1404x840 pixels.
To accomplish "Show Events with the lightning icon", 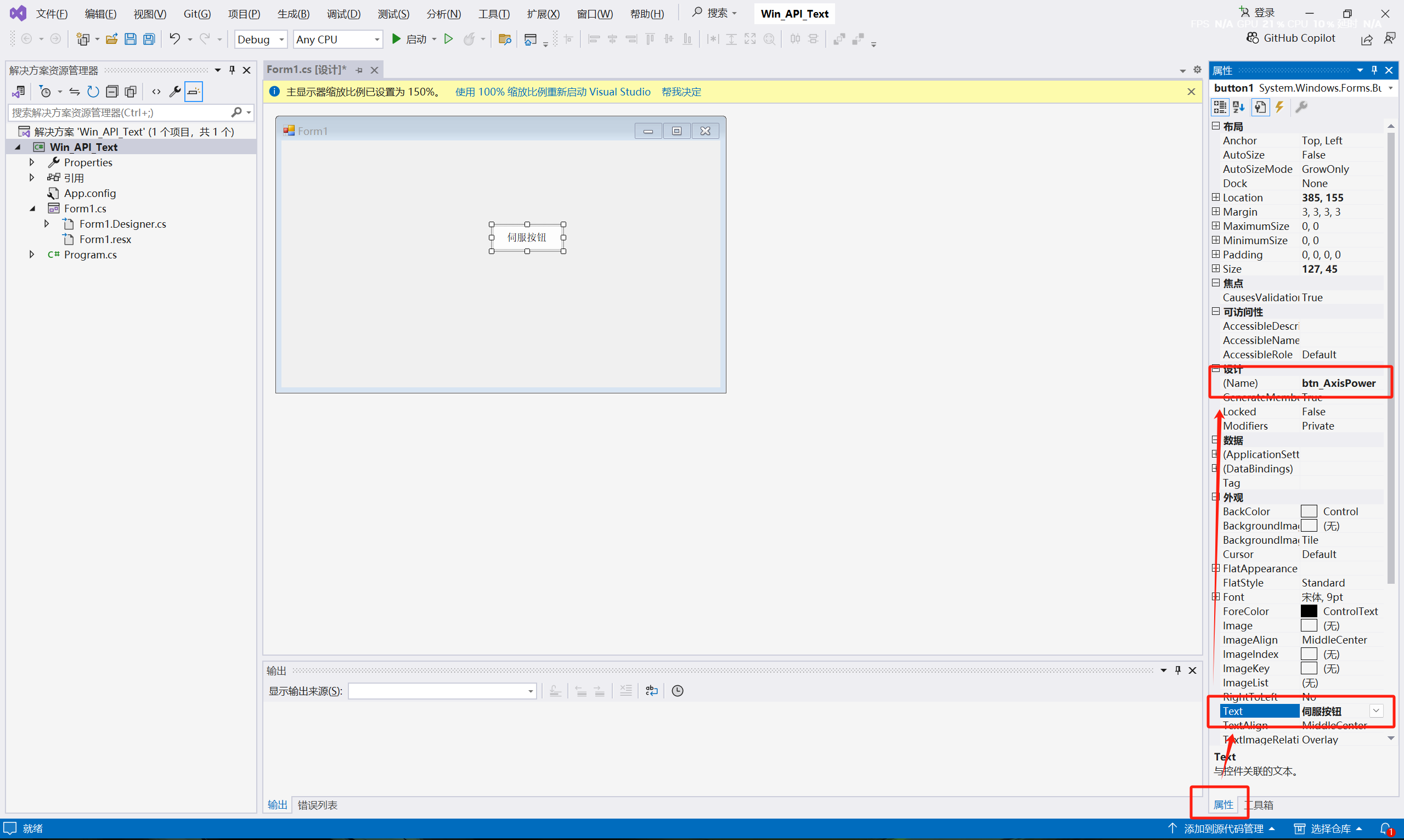I will pos(1279,107).
